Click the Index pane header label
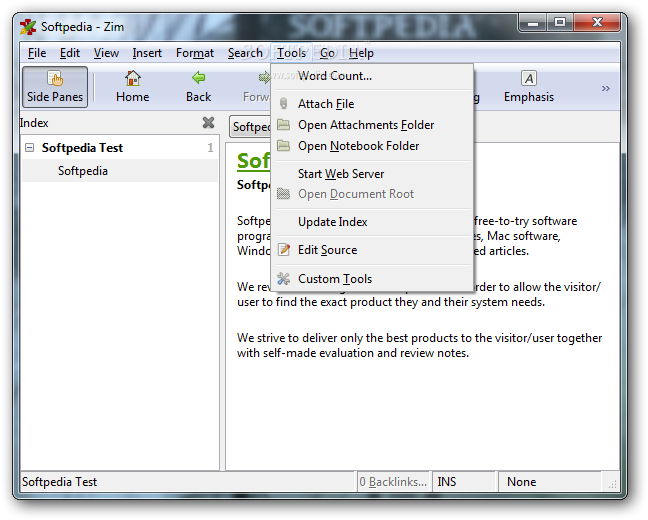 point(34,123)
